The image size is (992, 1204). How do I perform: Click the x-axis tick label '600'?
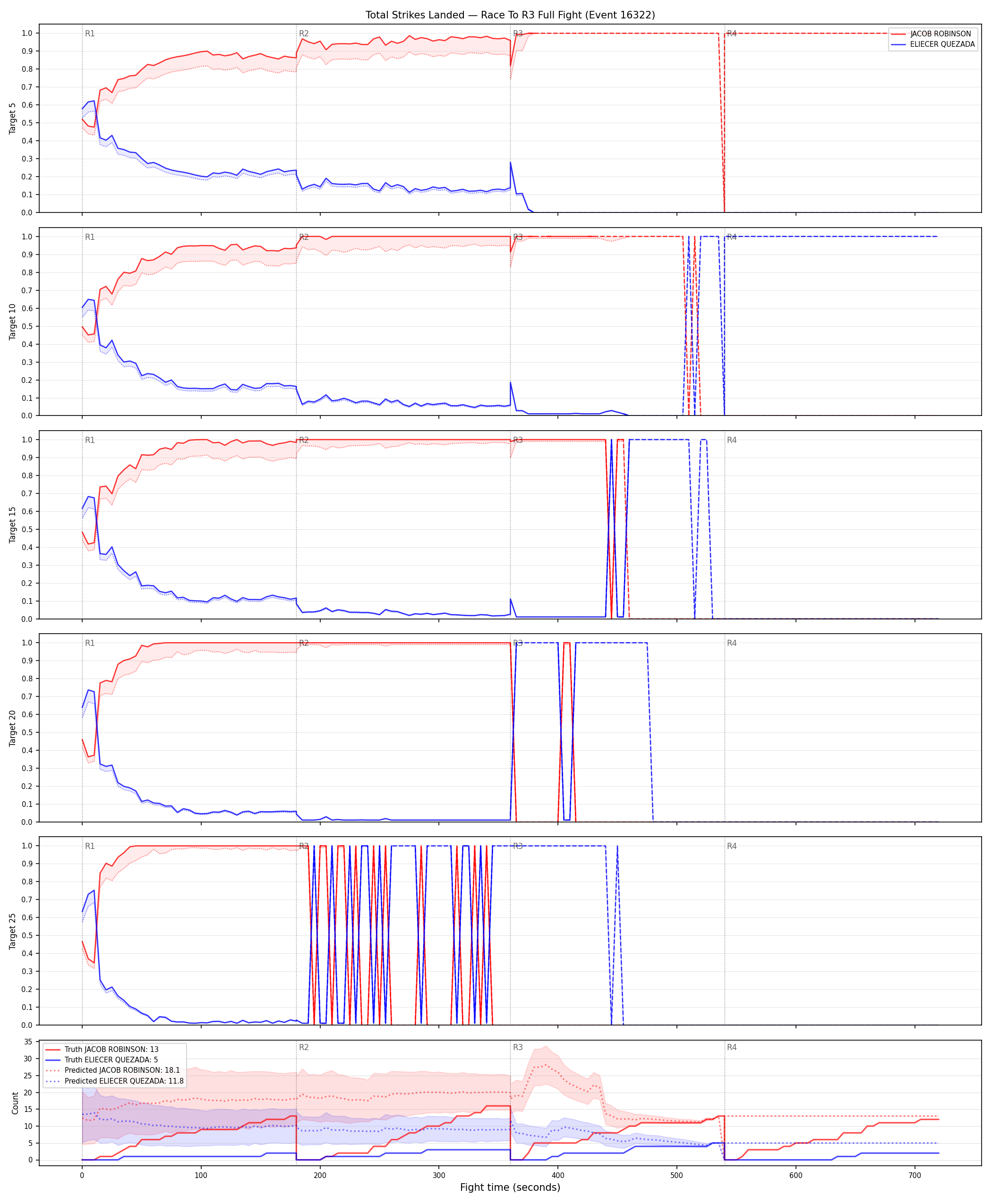coord(796,1175)
